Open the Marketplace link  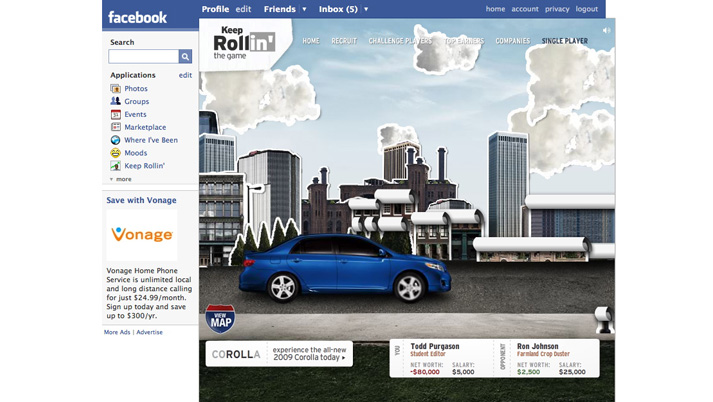tap(145, 127)
